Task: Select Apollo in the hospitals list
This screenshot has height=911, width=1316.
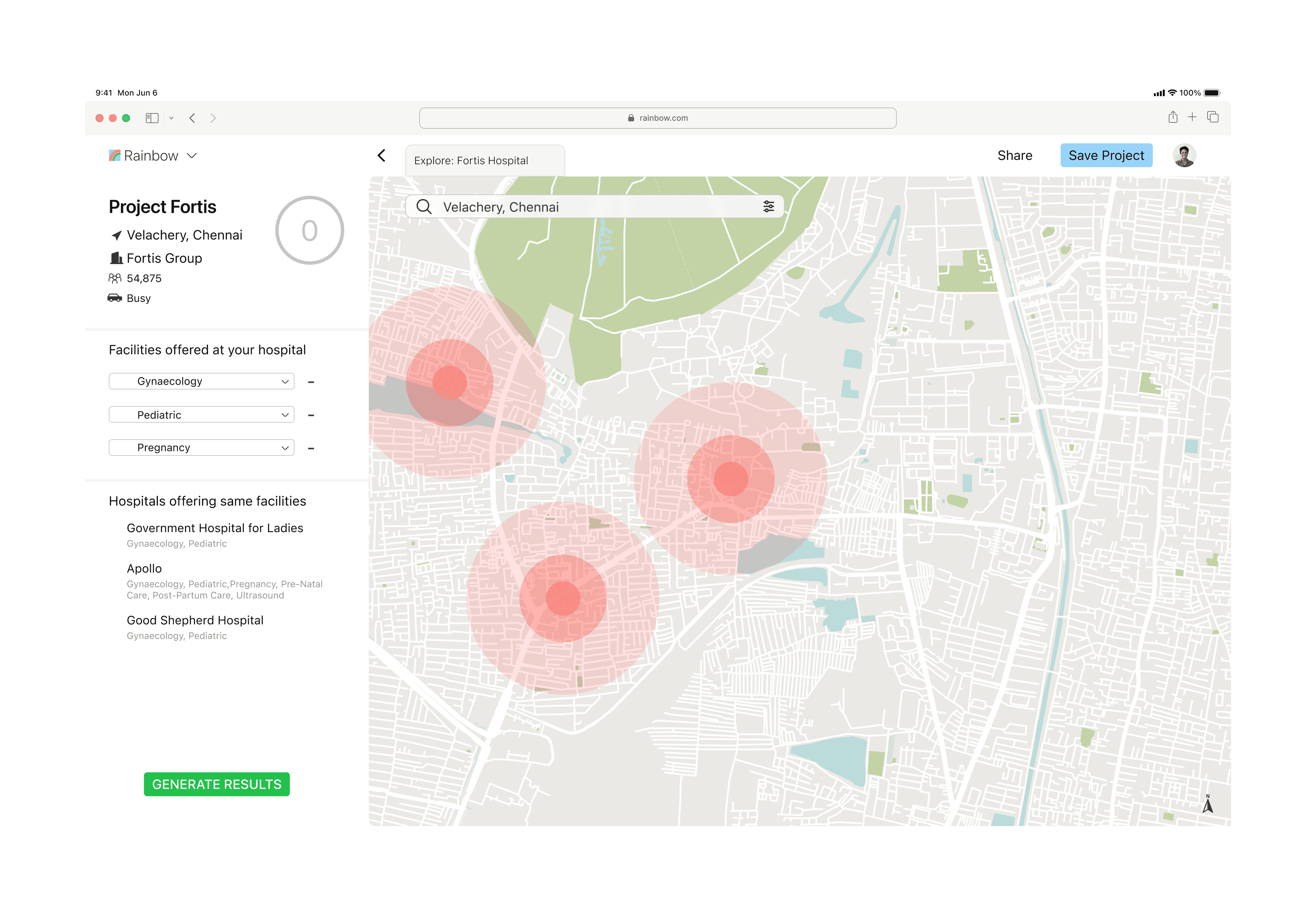Action: [x=144, y=569]
